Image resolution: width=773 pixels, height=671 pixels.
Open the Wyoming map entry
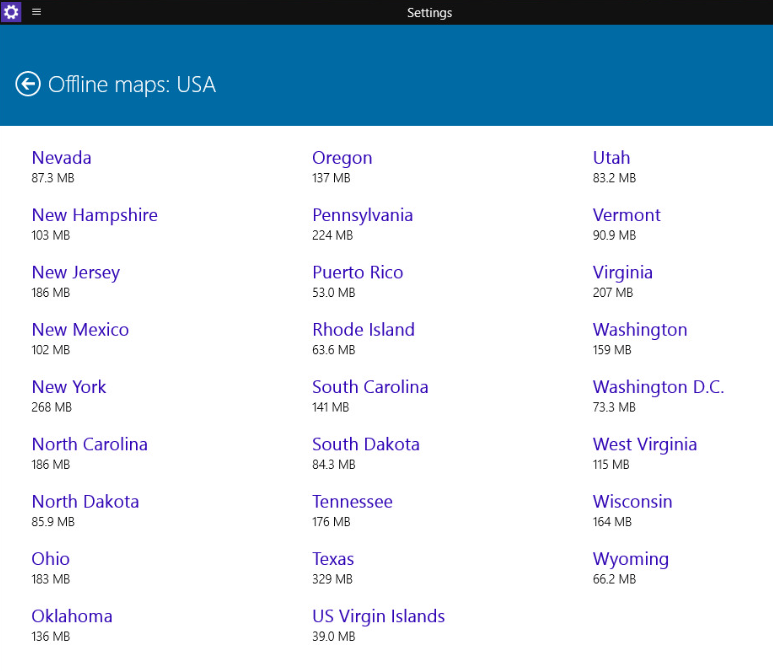point(631,559)
